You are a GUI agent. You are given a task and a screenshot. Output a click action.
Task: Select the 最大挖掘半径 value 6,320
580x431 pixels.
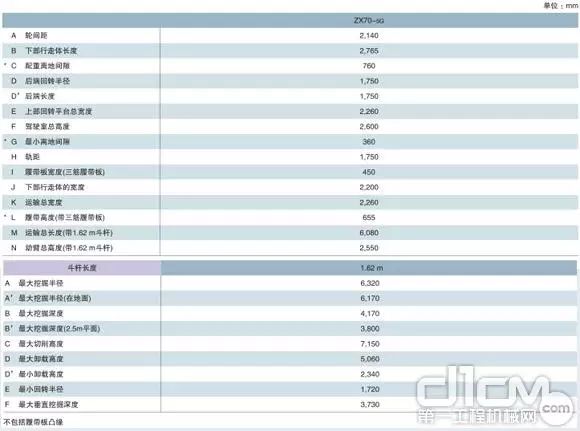(370, 283)
